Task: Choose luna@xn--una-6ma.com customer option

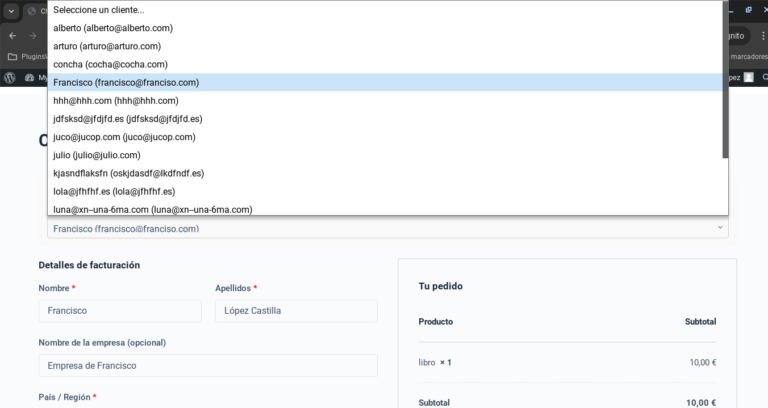Action: (385, 208)
